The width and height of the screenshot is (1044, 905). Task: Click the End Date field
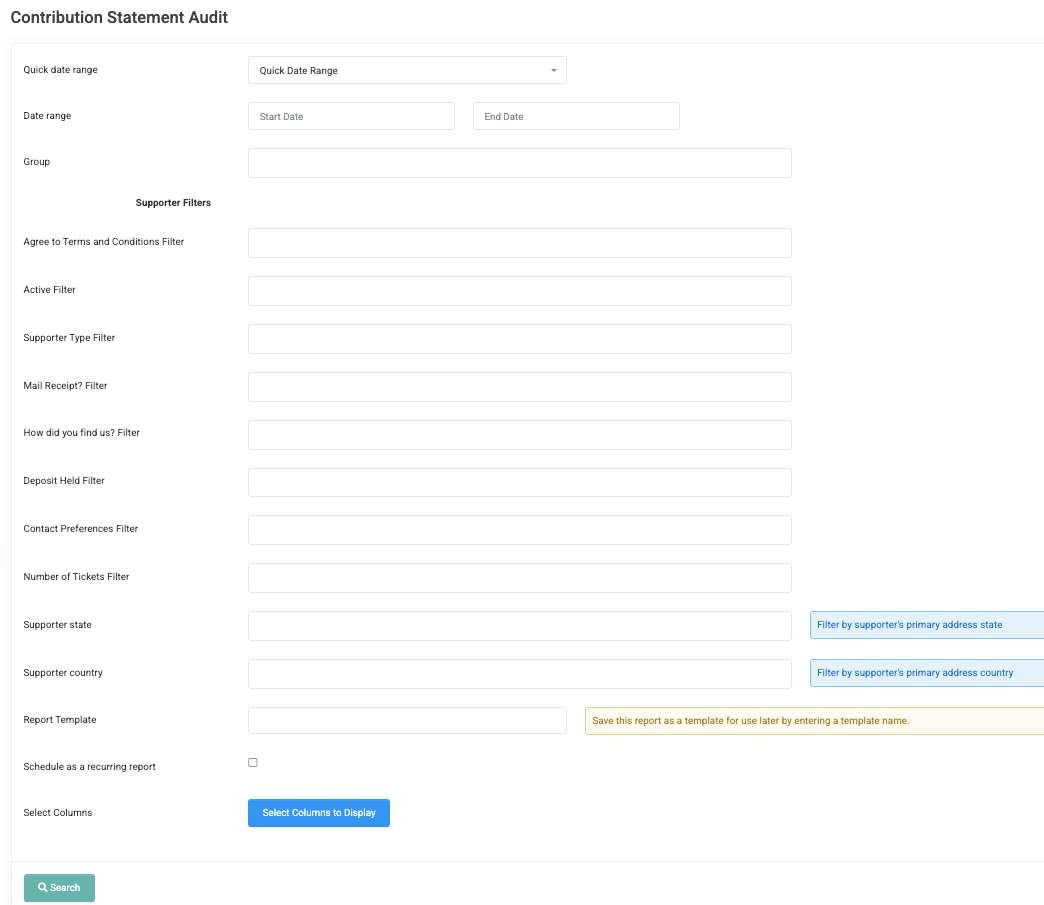[x=575, y=116]
